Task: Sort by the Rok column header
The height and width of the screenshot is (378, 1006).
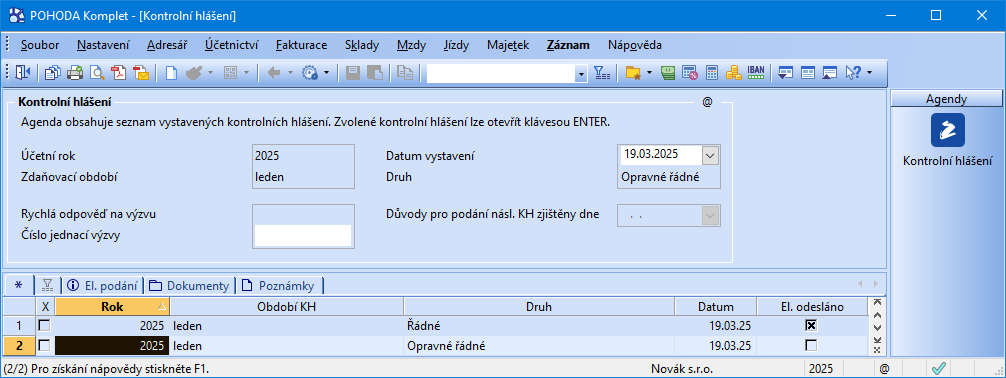Action: pos(112,307)
